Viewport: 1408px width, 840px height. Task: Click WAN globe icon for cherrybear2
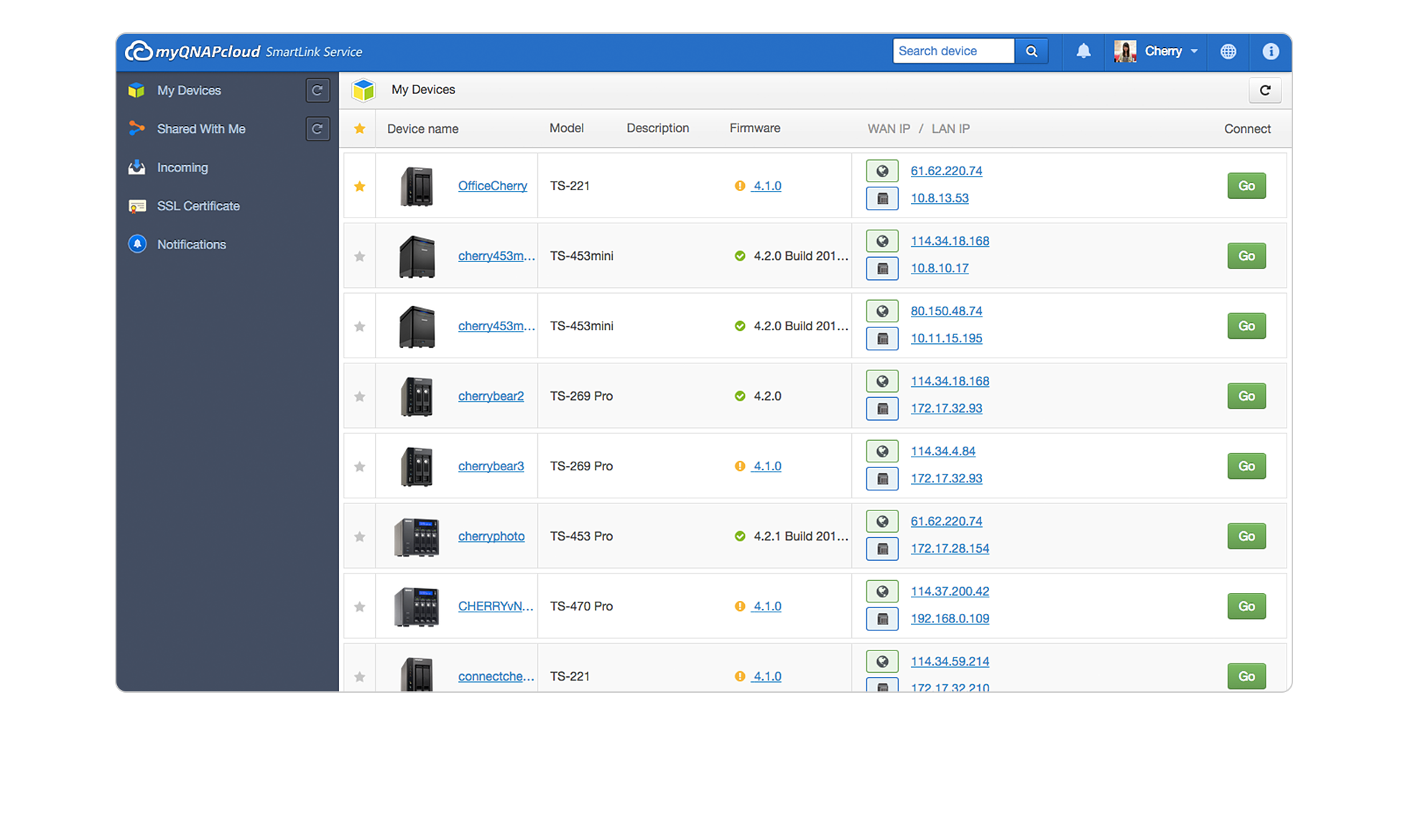(x=882, y=381)
